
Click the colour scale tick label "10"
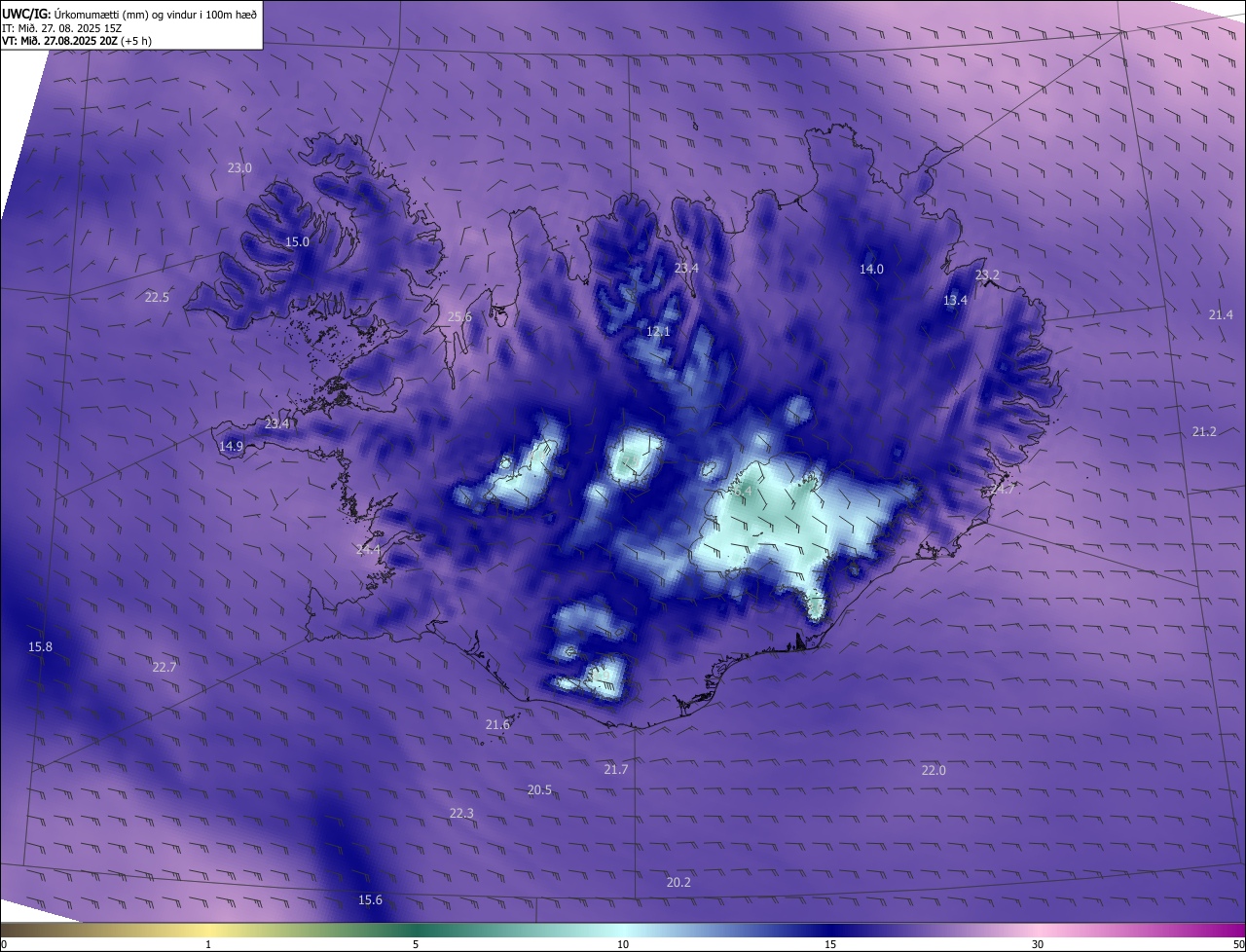(x=623, y=944)
